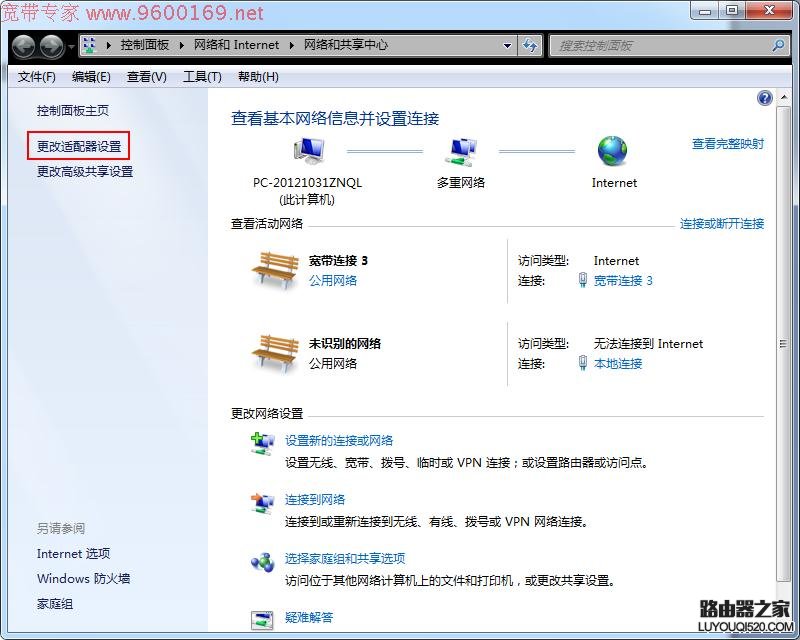
Task: Open the recent pages chevron beside navigation arrows
Action: tap(70, 45)
